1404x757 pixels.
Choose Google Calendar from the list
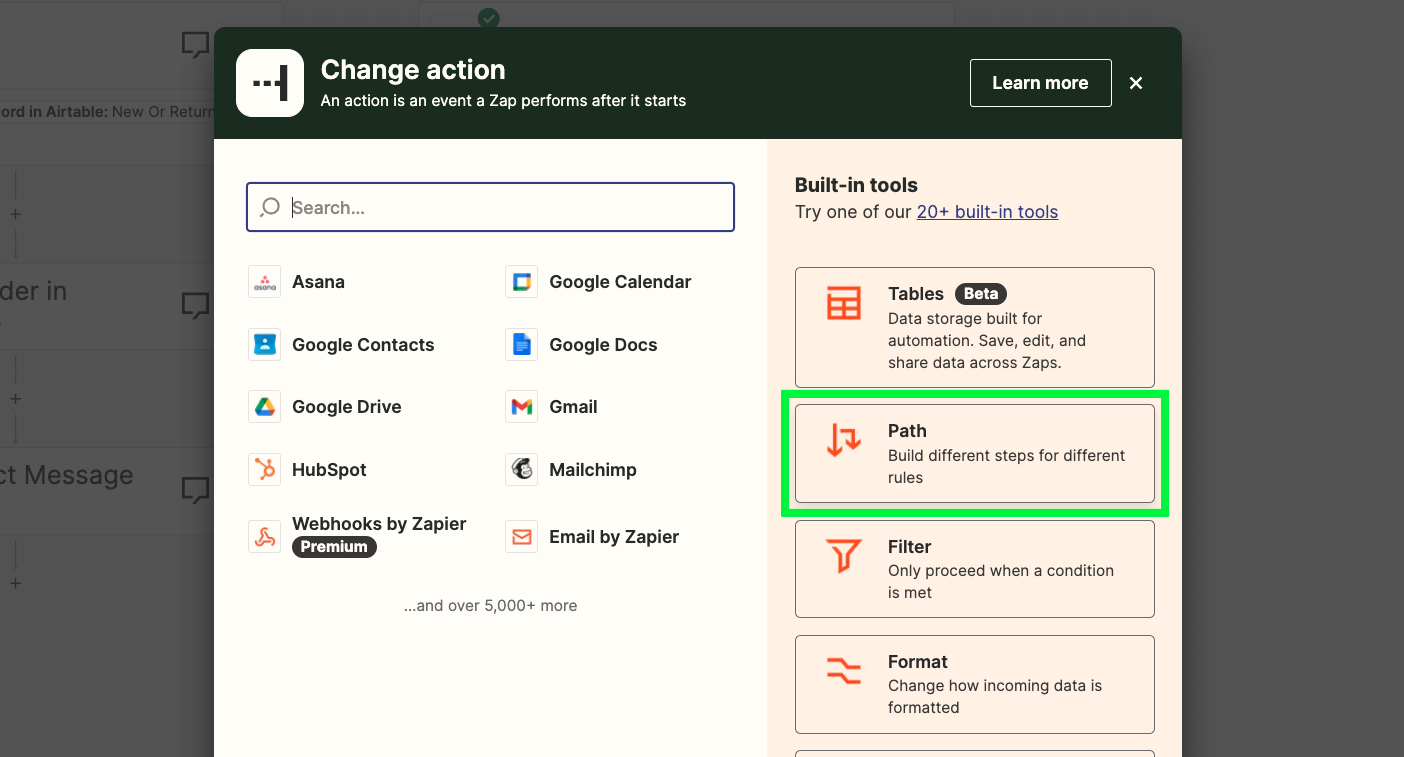pyautogui.click(x=620, y=282)
